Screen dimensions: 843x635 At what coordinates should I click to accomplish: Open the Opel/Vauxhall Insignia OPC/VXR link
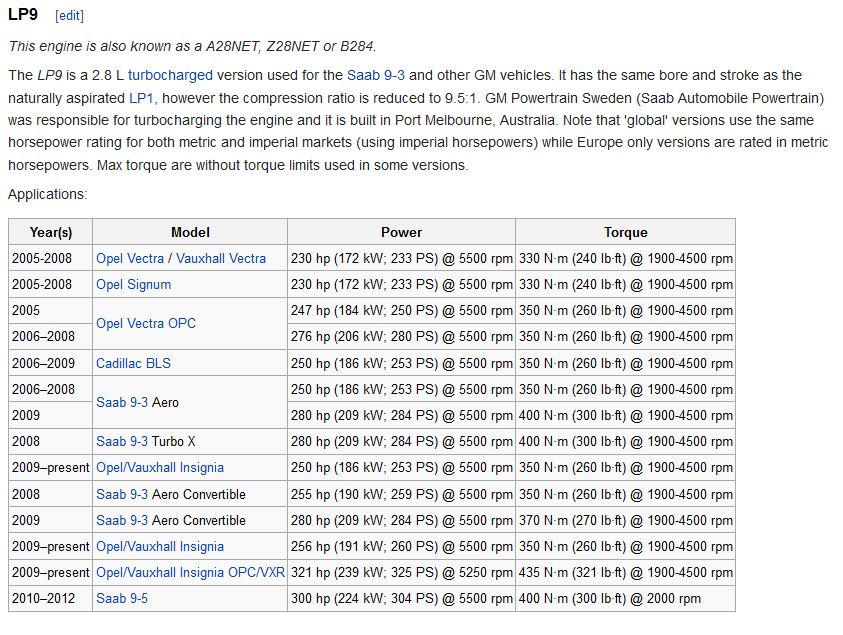(x=190, y=573)
